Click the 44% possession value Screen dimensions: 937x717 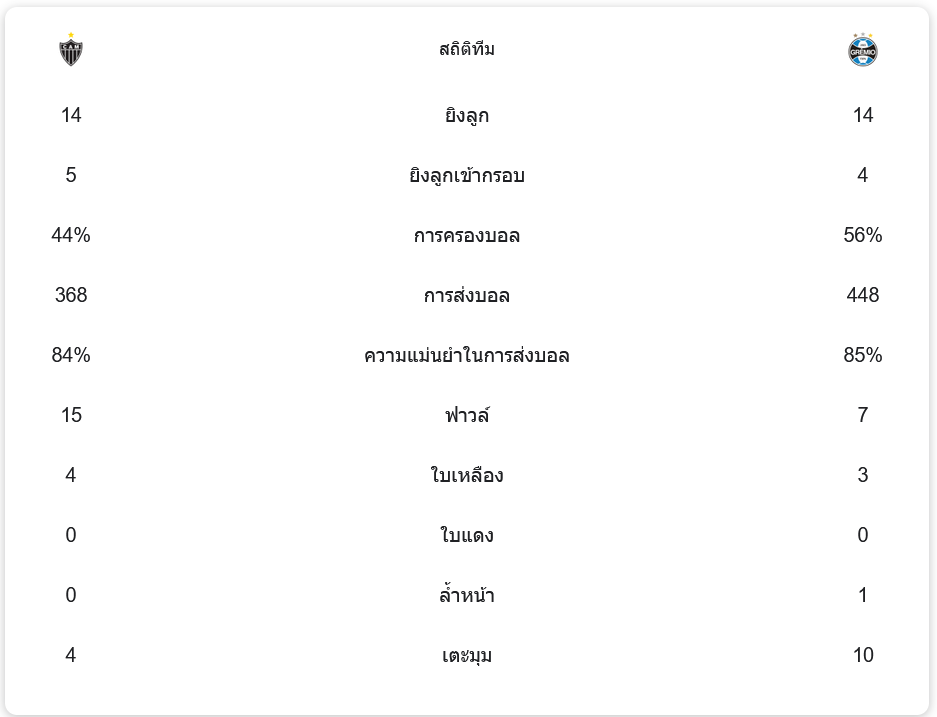click(71, 235)
